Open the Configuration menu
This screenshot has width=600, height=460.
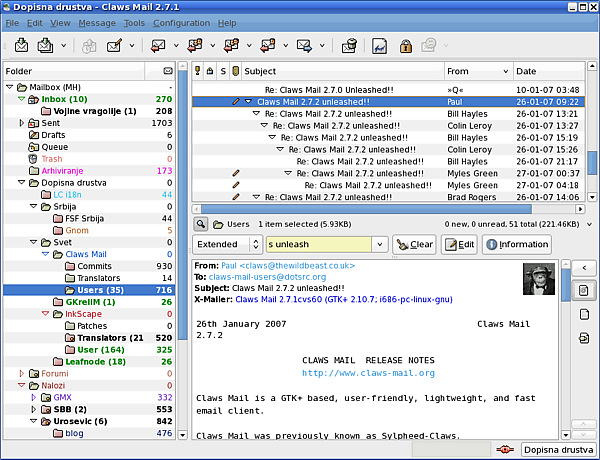pos(181,22)
